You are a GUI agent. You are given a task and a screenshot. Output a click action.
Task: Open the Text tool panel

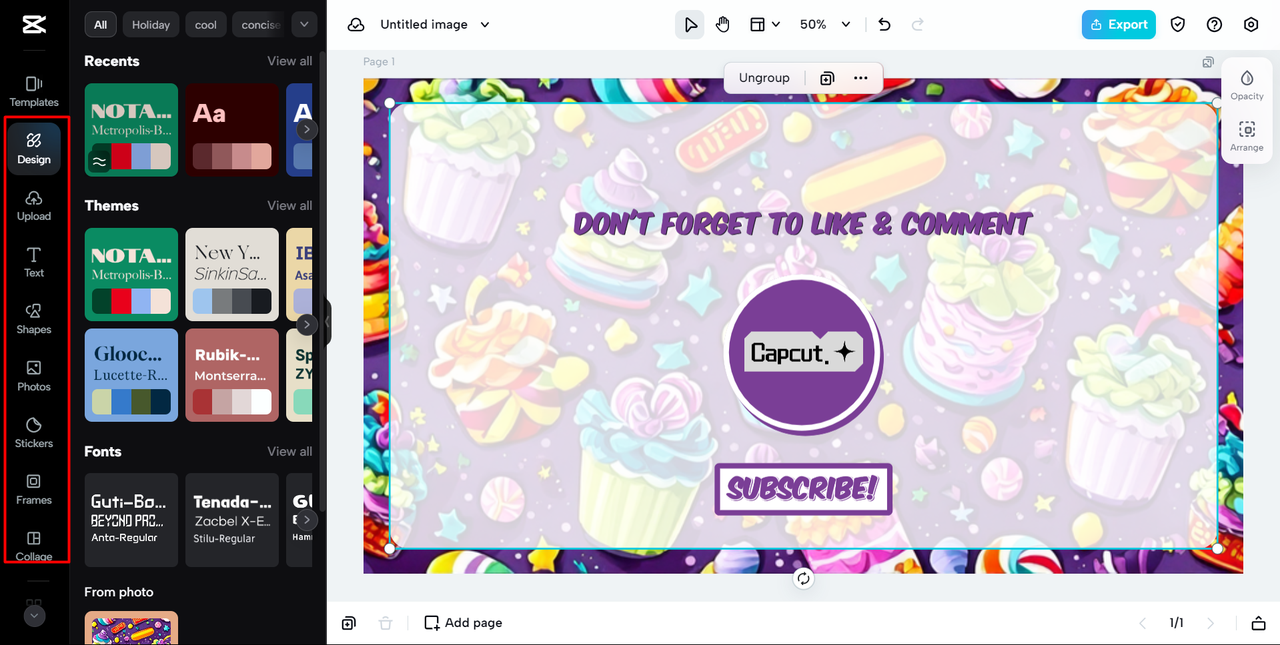click(34, 262)
